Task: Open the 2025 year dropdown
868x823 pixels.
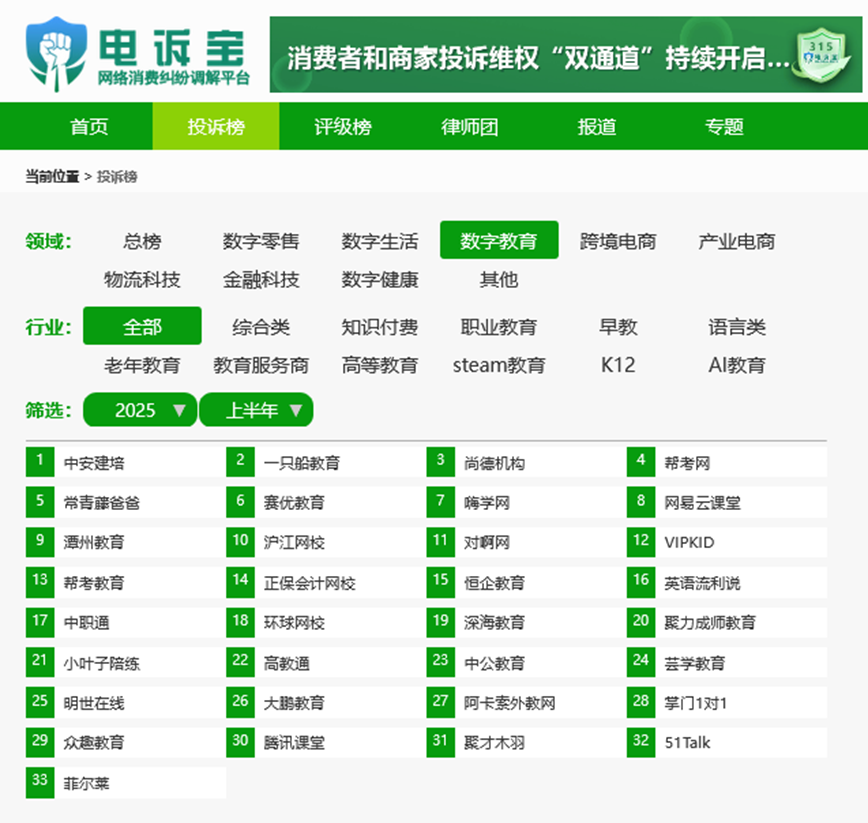Action: point(140,410)
